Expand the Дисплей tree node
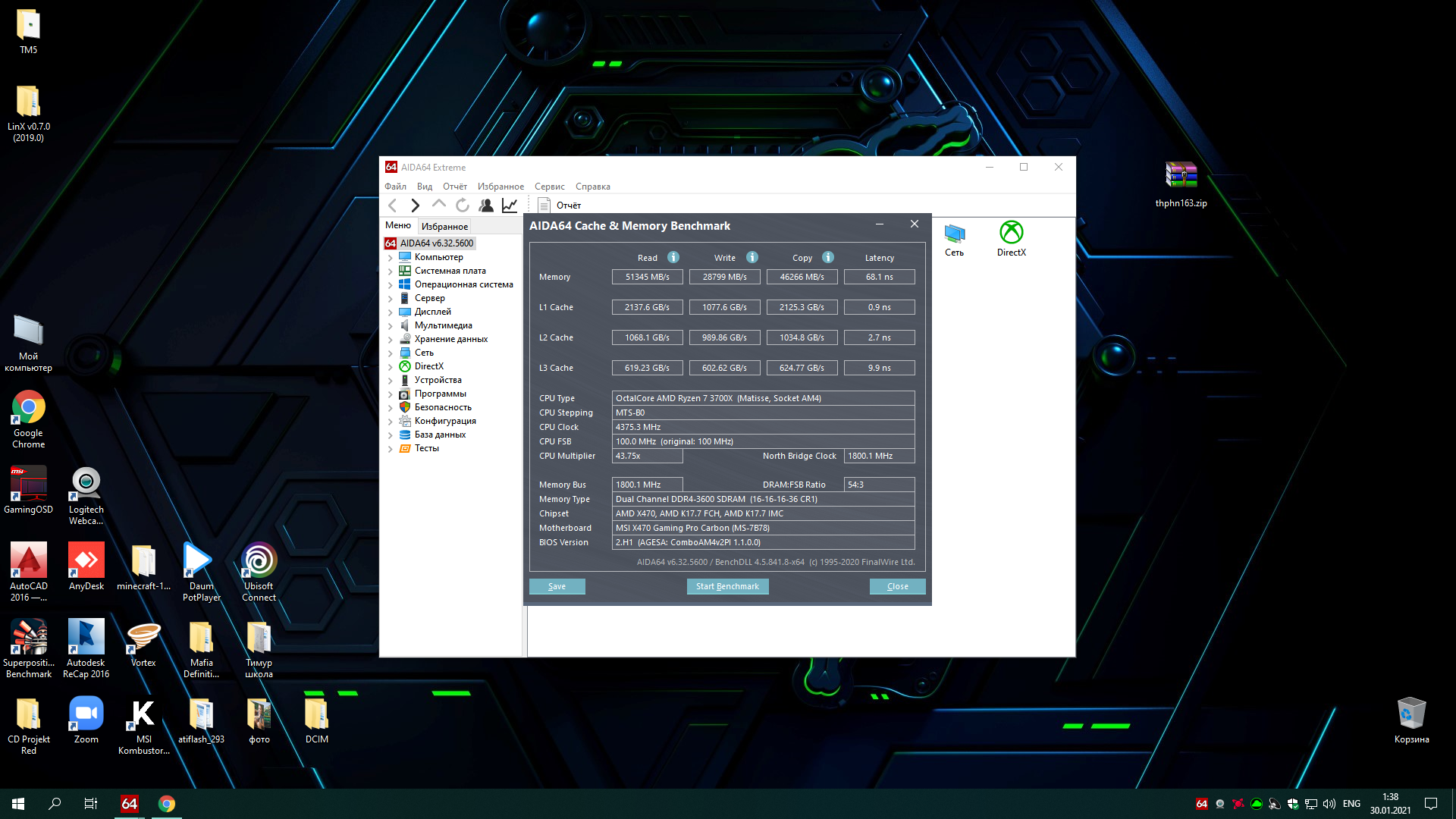The height and width of the screenshot is (819, 1456). (391, 312)
